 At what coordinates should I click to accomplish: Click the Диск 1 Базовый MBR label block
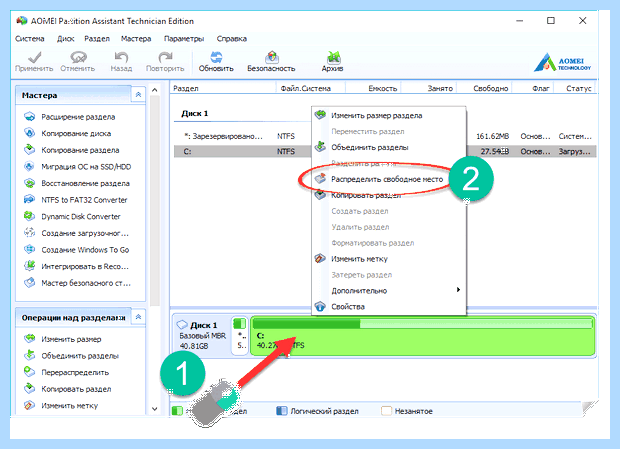click(x=201, y=335)
